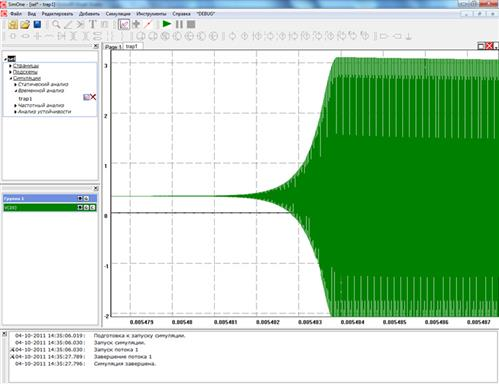499x384 pixels.
Task: Open a file with folder icon
Action: point(25,24)
